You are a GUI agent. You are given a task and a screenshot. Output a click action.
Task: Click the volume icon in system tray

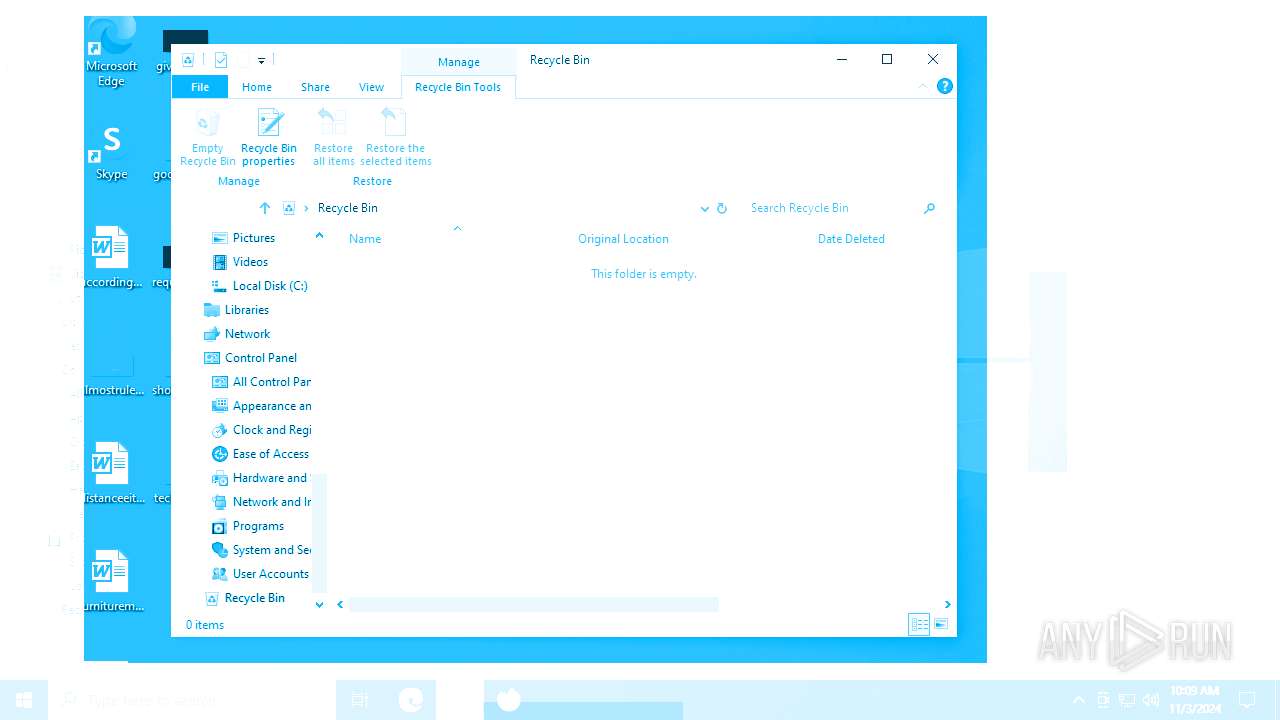[1150, 700]
